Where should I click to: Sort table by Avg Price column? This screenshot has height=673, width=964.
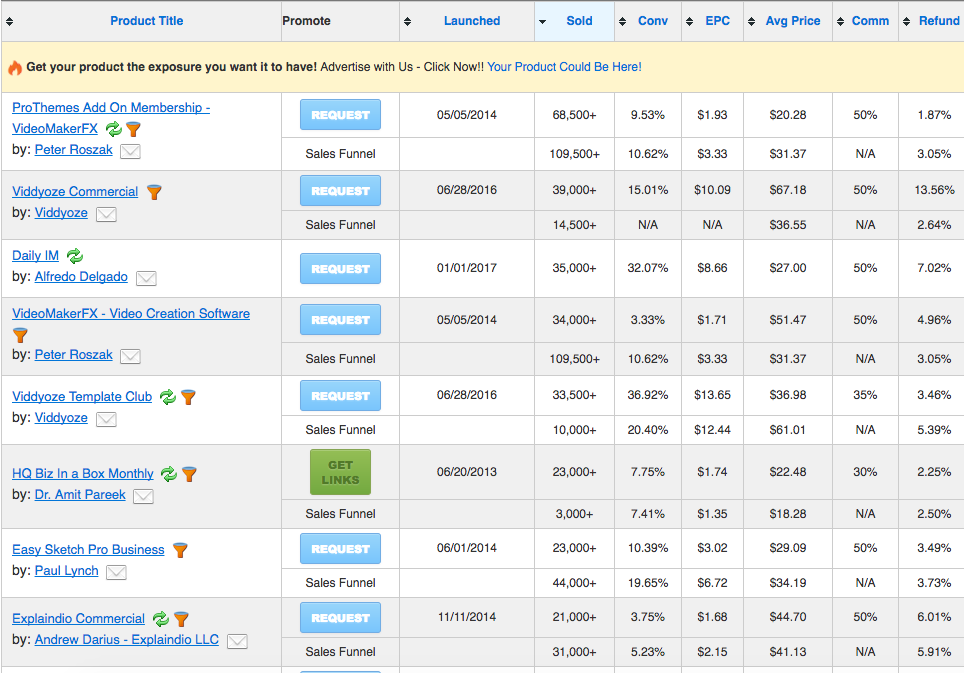tap(792, 21)
